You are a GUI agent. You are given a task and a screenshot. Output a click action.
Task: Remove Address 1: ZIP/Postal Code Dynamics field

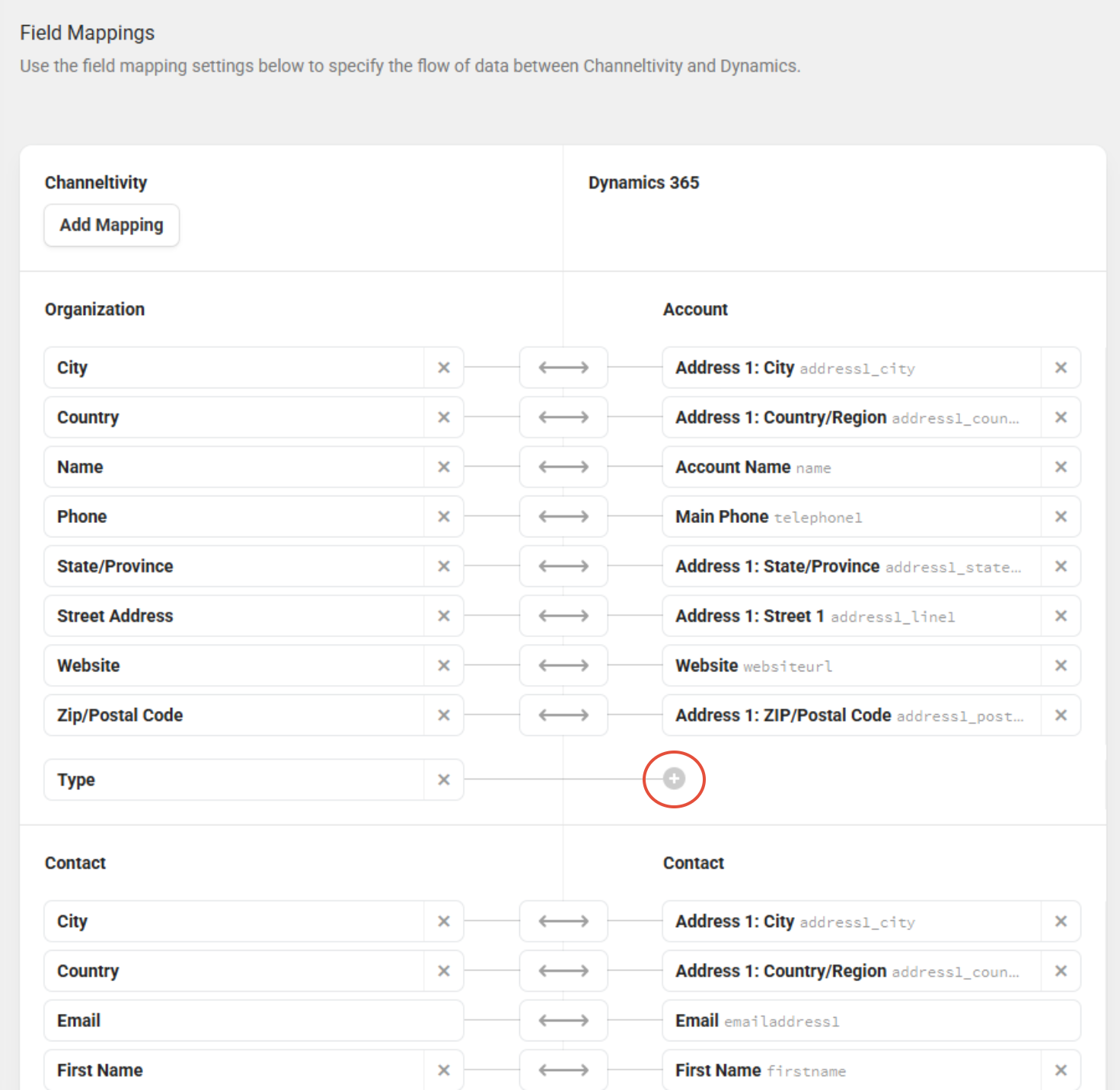pyautogui.click(x=1061, y=715)
